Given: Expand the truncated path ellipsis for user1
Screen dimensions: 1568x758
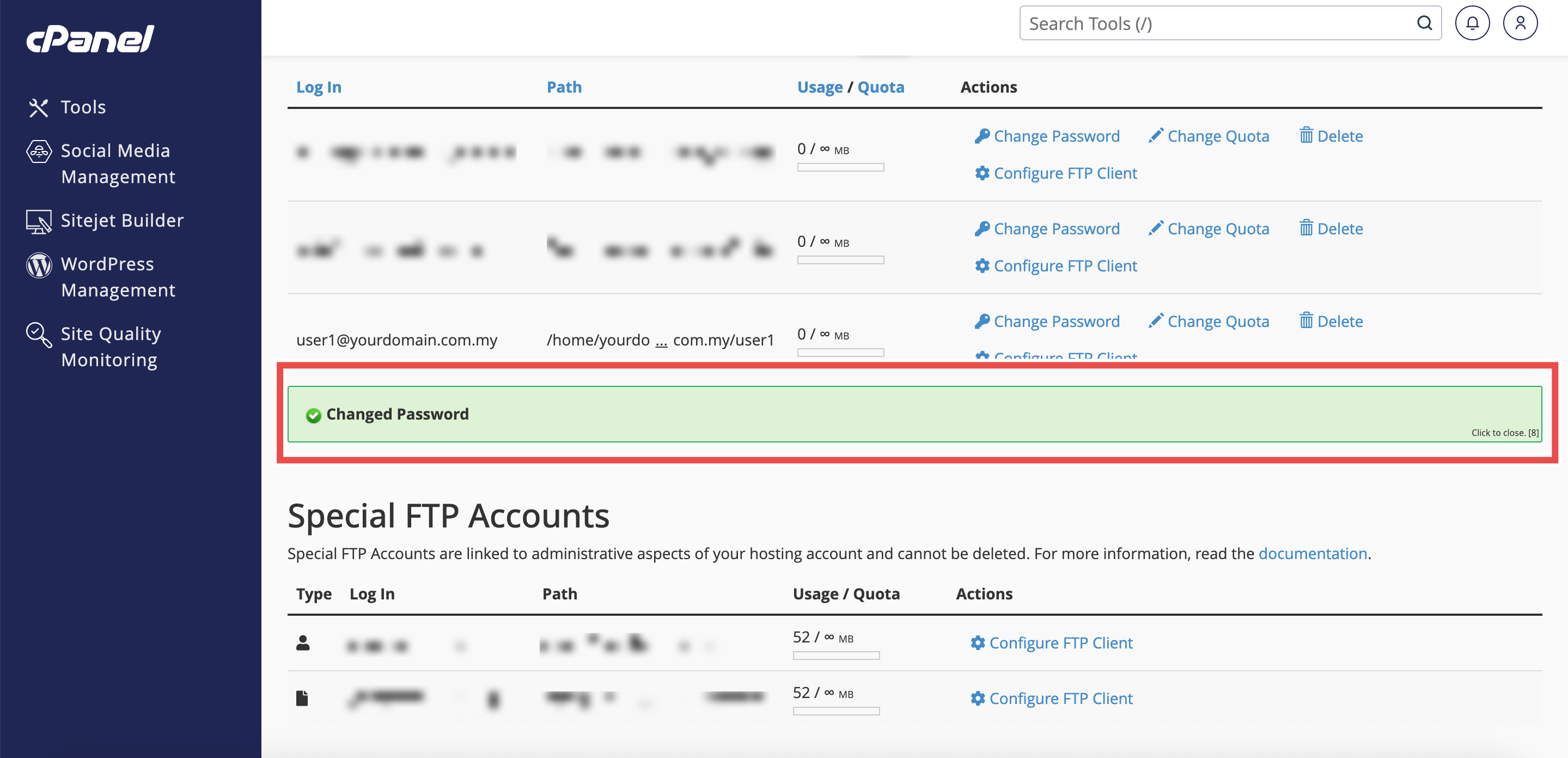Looking at the screenshot, I should [x=661, y=341].
